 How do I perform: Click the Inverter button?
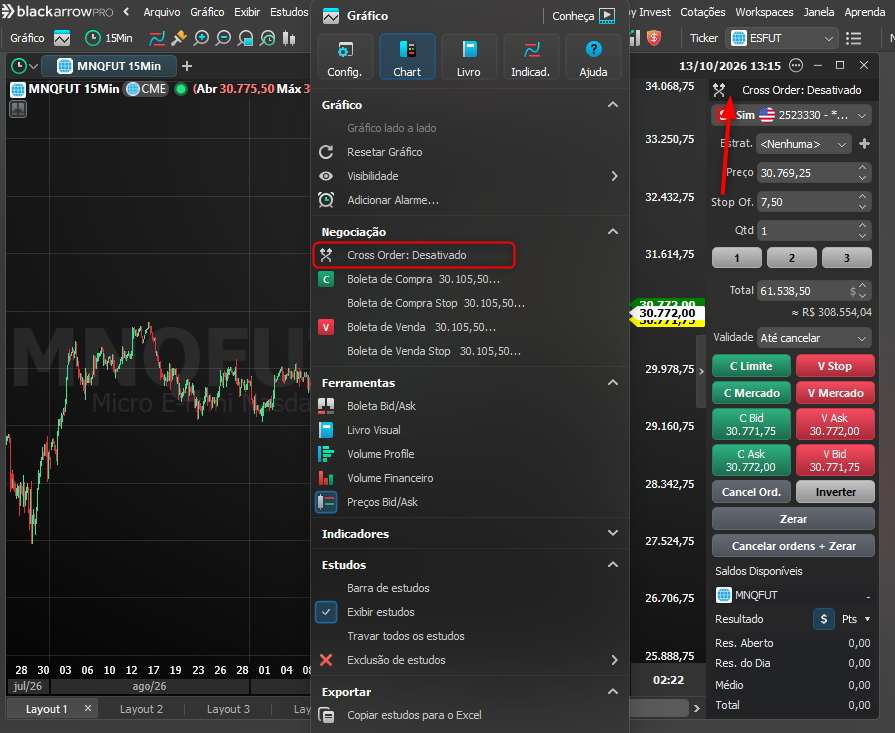point(835,492)
